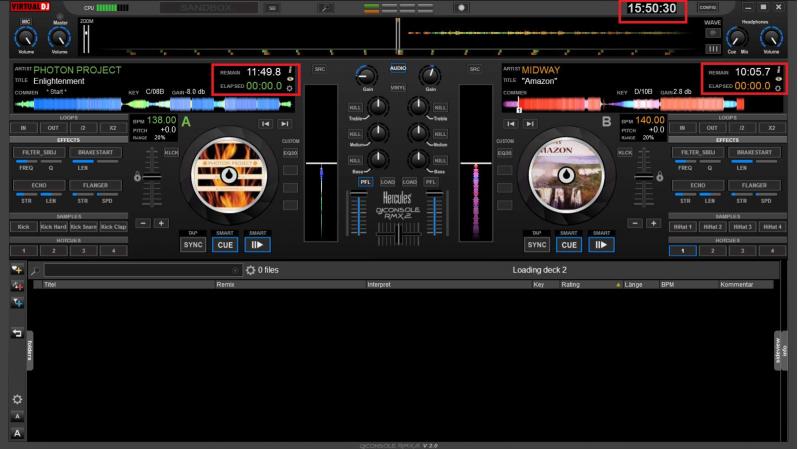The height and width of the screenshot is (449, 800).
Task: Click deck A next track skip icon
Action: pyautogui.click(x=285, y=124)
